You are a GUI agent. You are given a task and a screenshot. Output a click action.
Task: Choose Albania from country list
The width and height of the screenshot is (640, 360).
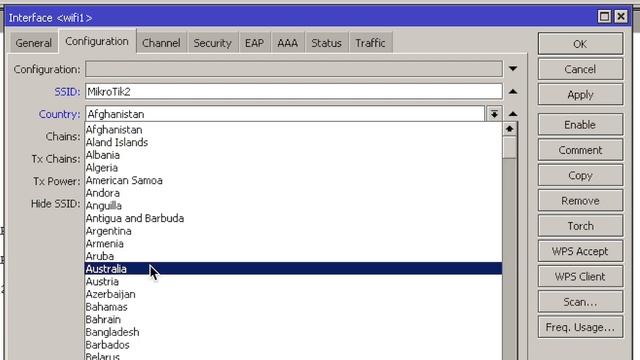point(293,155)
